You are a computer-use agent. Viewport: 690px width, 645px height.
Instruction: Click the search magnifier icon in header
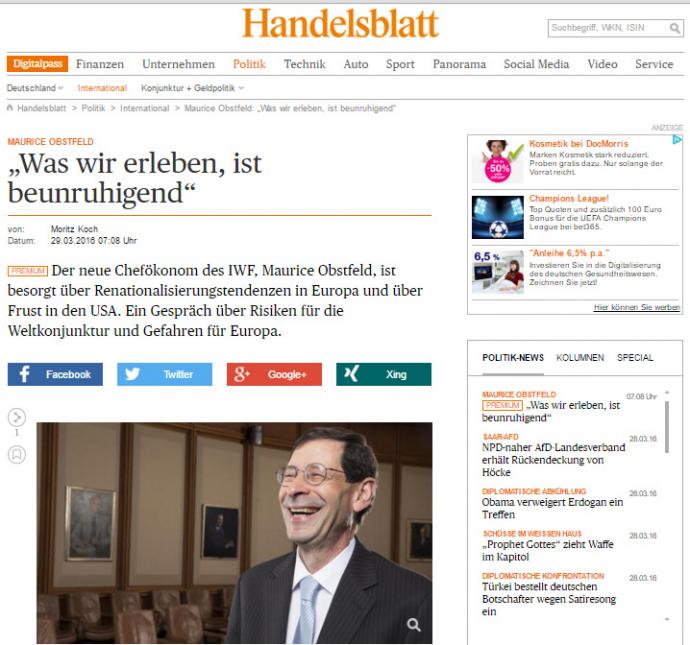click(674, 29)
